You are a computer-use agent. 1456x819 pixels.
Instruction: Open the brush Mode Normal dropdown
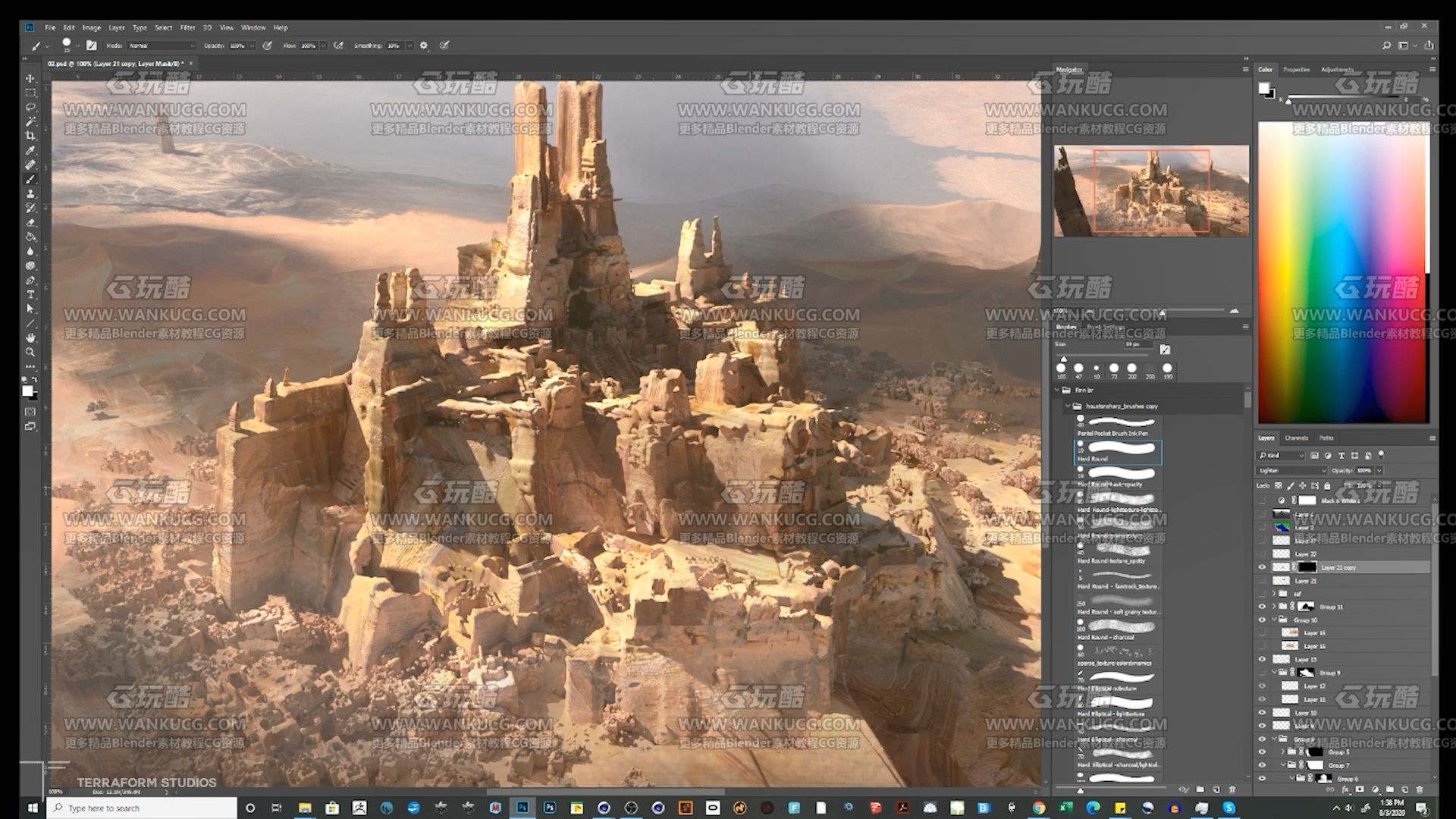pyautogui.click(x=162, y=45)
